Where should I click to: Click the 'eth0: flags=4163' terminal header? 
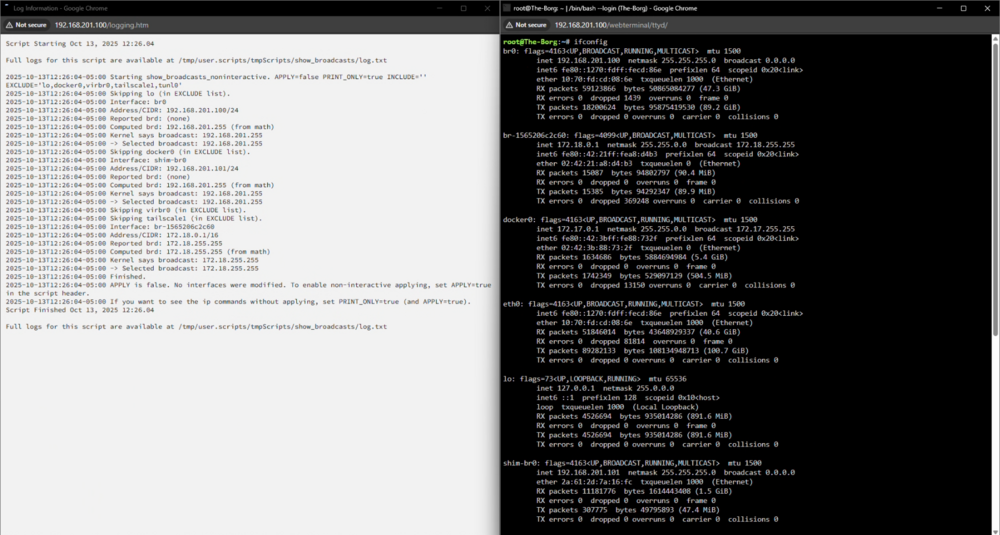(x=624, y=304)
